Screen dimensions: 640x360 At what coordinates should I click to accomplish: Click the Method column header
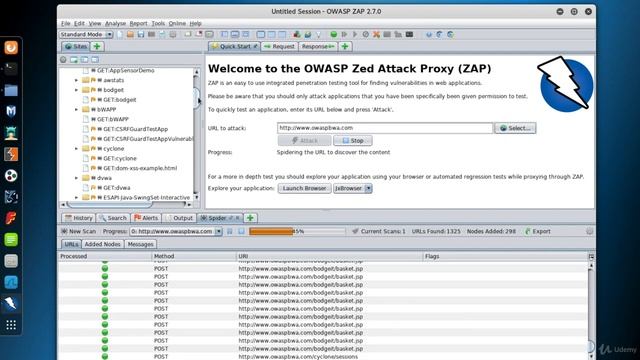pos(194,256)
